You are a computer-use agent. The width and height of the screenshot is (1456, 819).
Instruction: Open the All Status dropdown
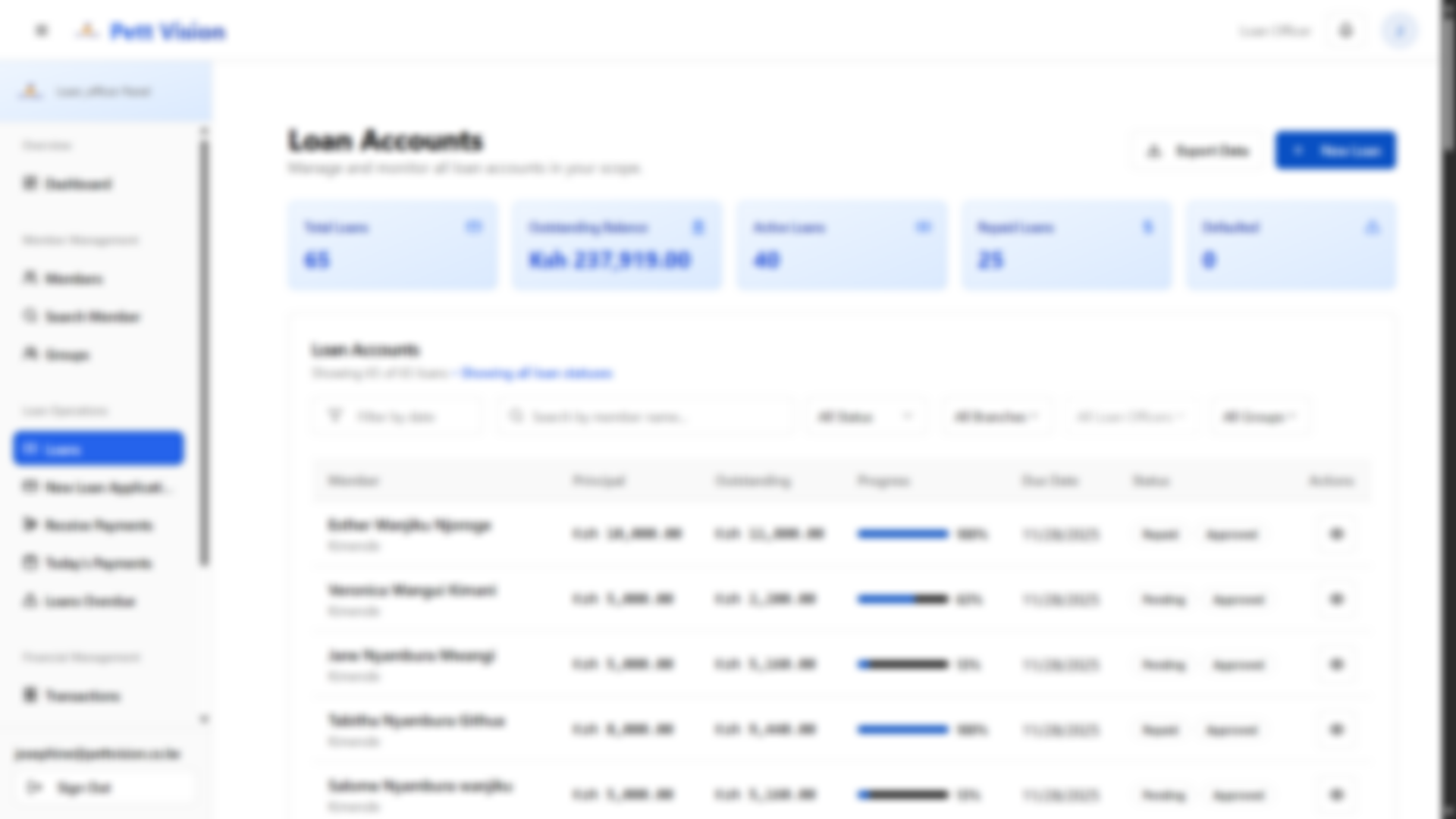(866, 416)
